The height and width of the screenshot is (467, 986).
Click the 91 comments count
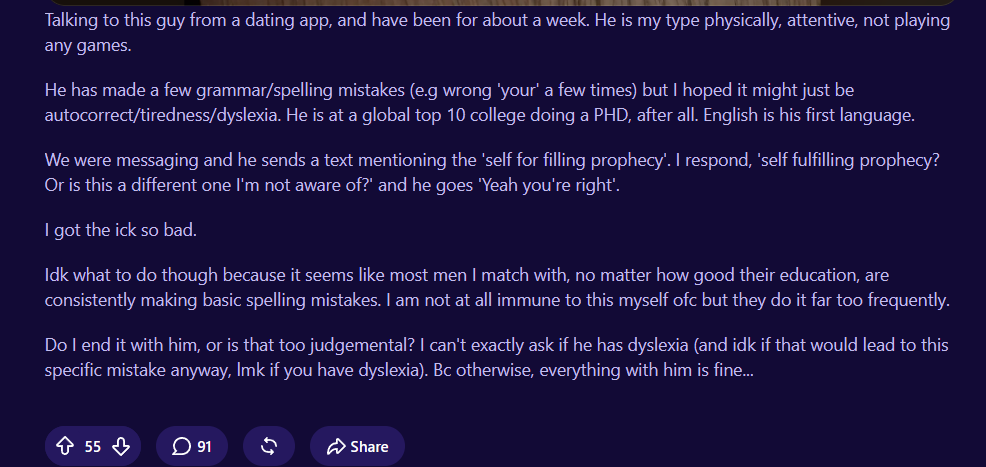tap(204, 446)
